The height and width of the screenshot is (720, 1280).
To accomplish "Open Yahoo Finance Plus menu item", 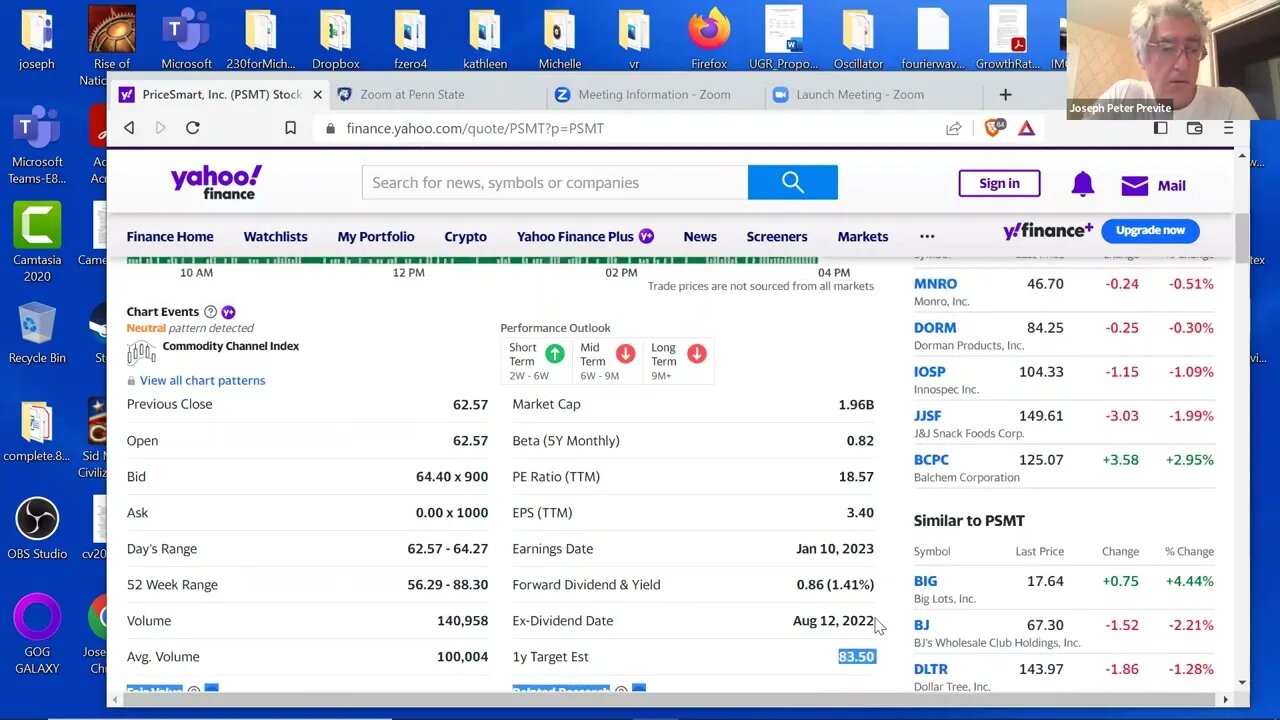I will click(585, 237).
